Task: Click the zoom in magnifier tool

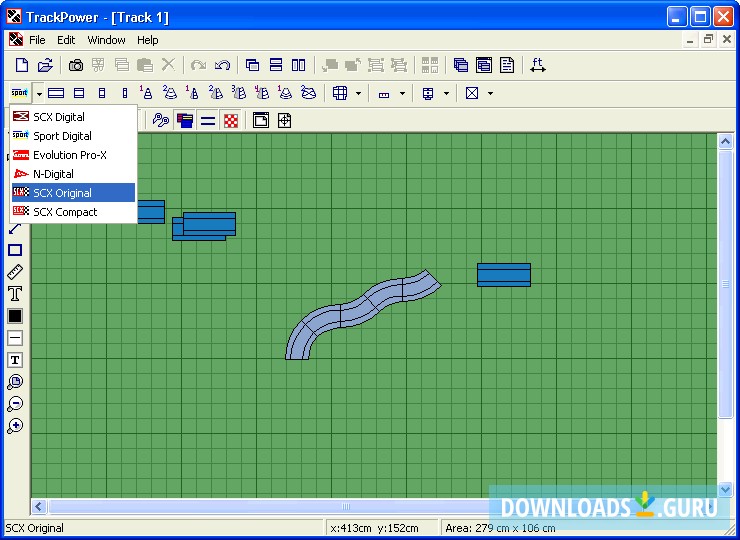Action: pyautogui.click(x=15, y=425)
